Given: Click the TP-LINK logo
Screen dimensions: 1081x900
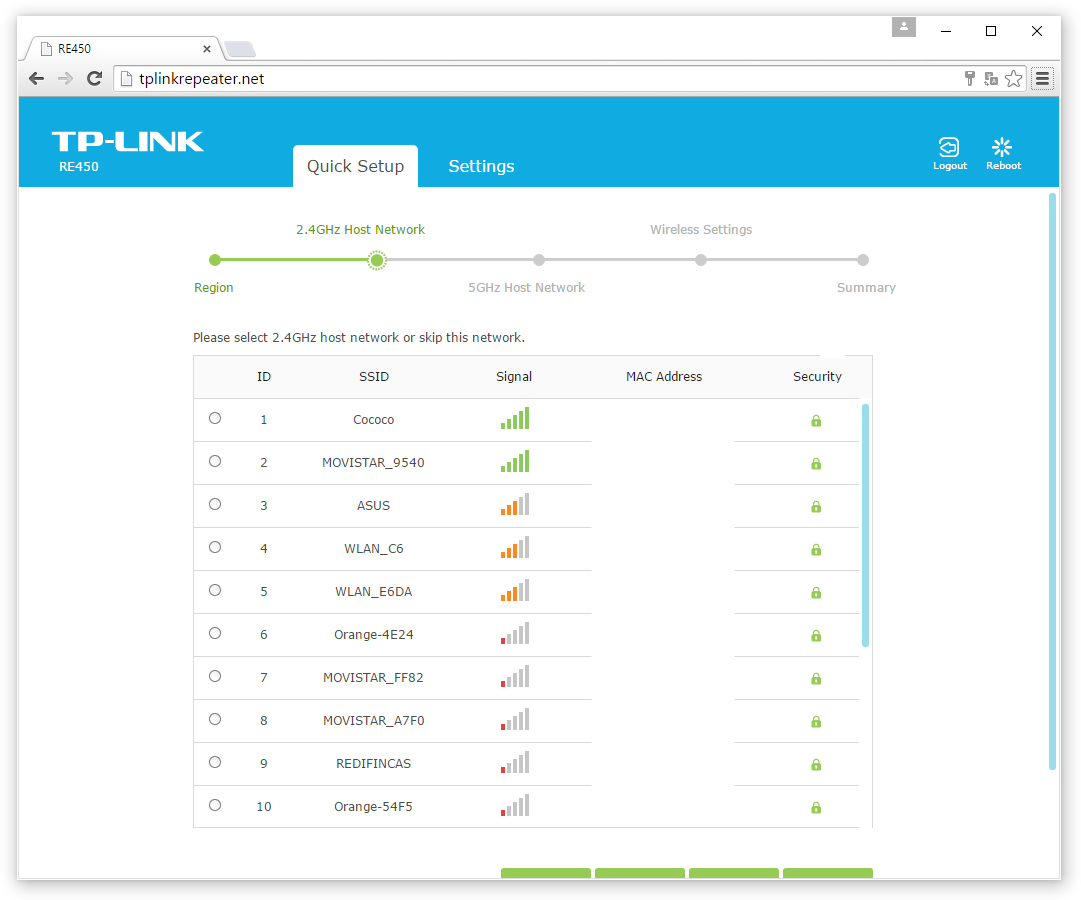Looking at the screenshot, I should [x=128, y=141].
